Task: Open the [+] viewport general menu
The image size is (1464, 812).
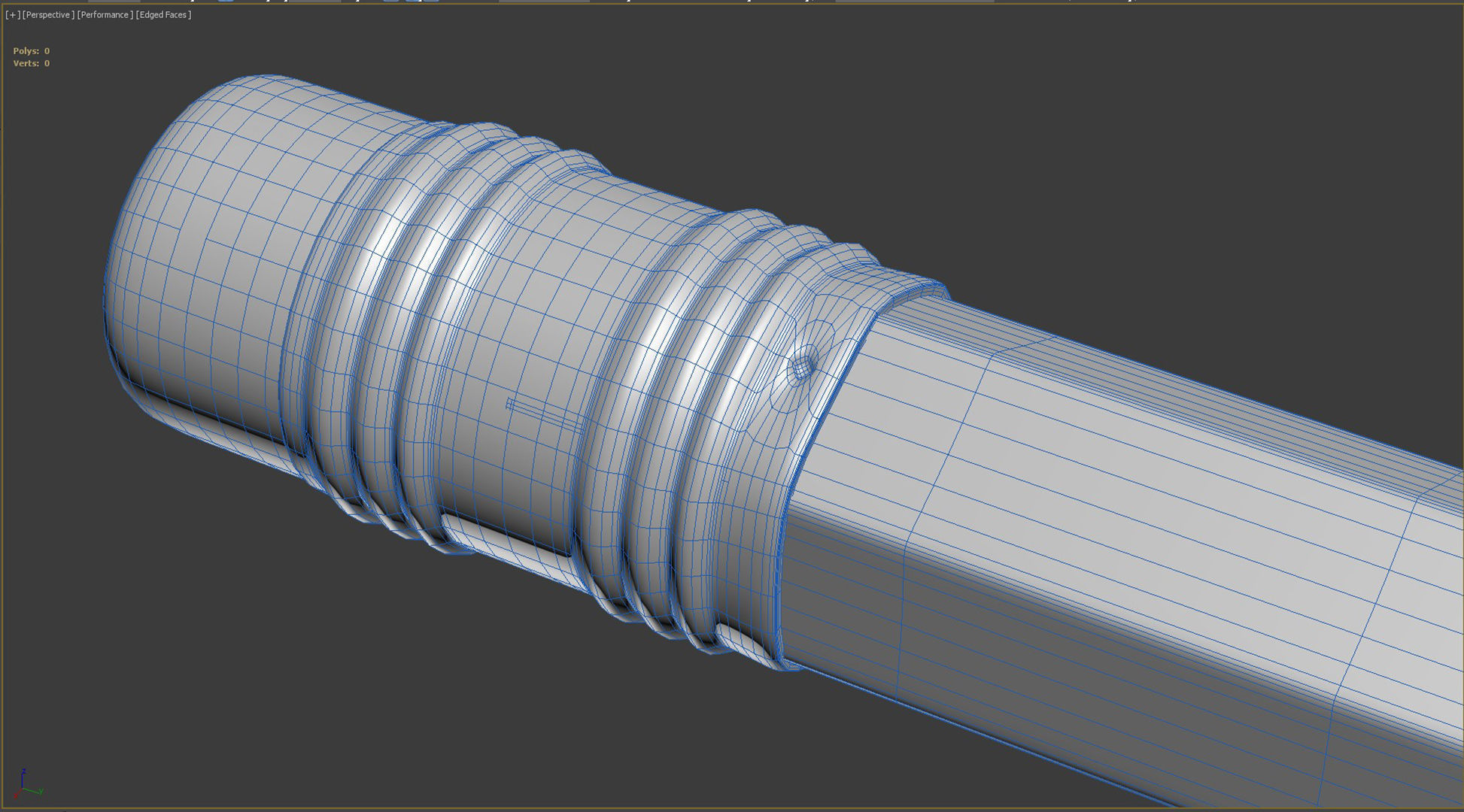Action: (13, 15)
